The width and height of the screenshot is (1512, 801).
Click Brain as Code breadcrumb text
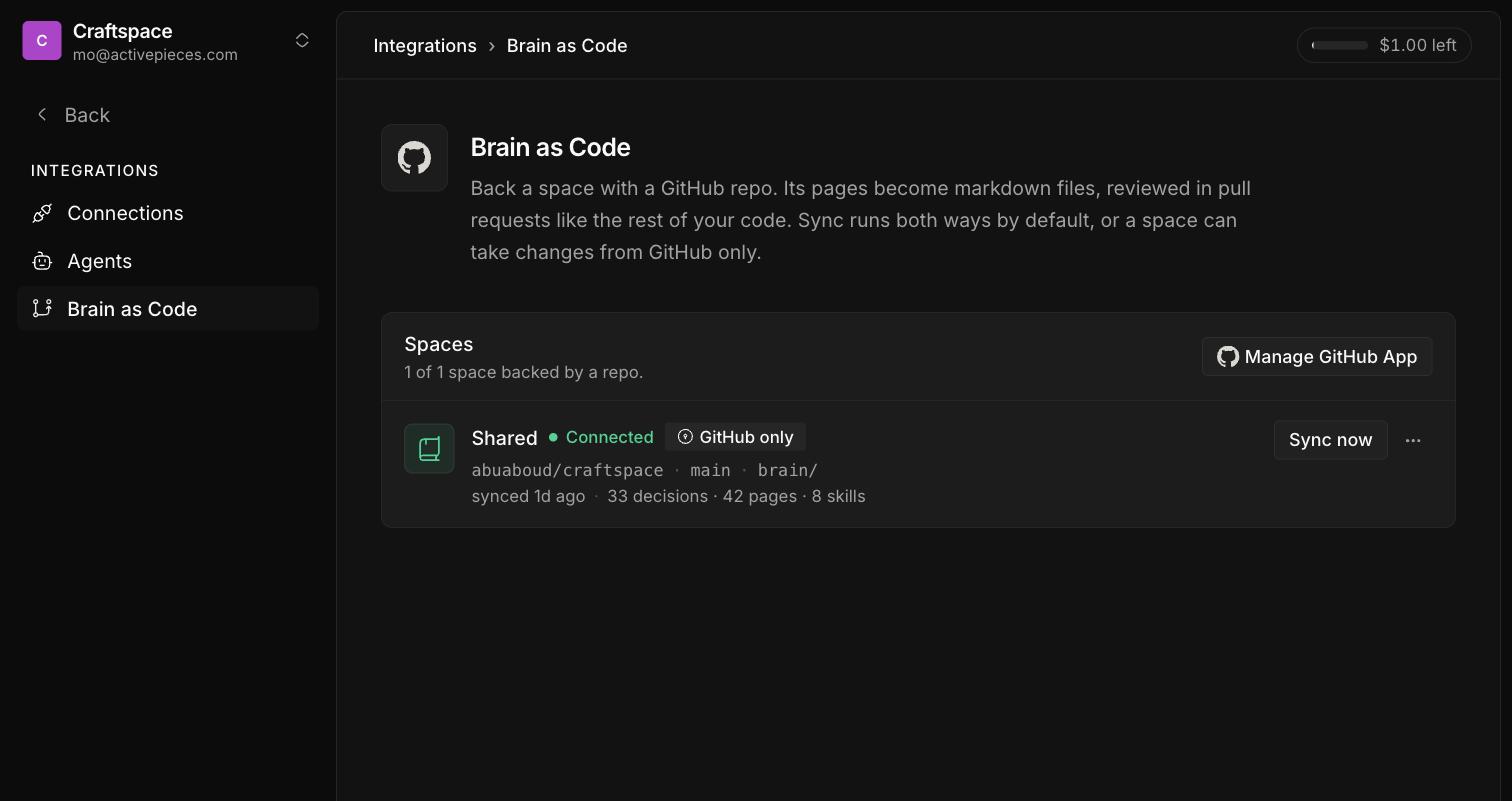(x=567, y=46)
